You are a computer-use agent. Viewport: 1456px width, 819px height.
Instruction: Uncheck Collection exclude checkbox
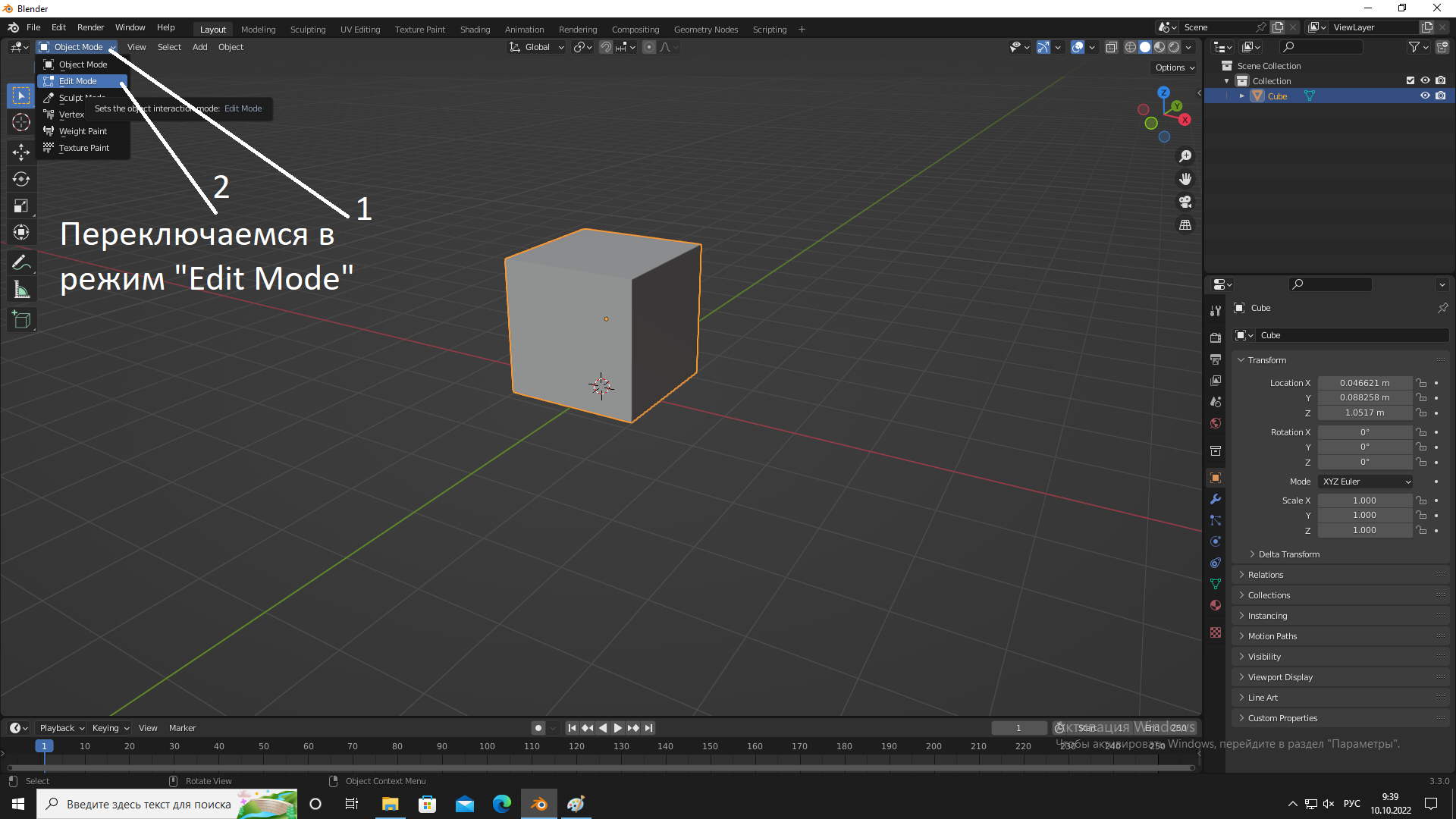tap(1410, 80)
